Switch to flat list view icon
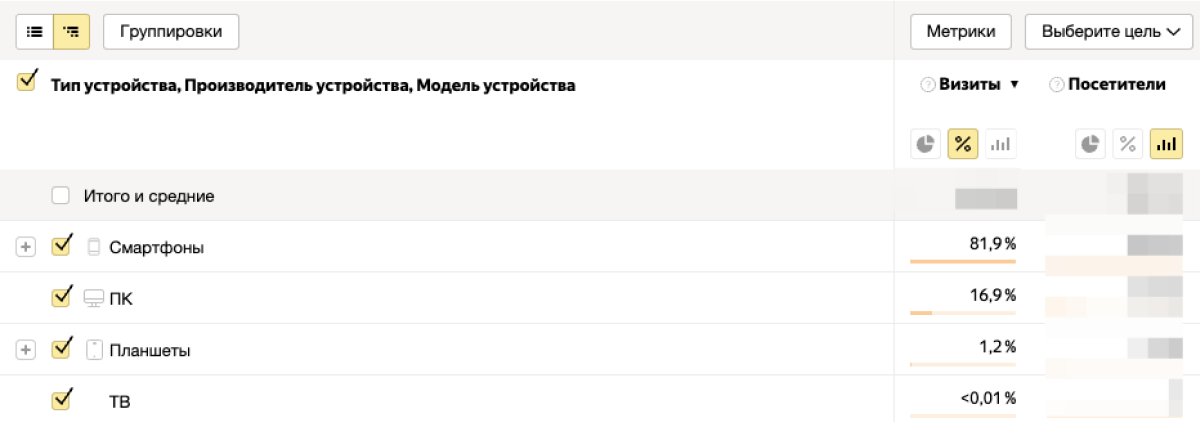 35,31
